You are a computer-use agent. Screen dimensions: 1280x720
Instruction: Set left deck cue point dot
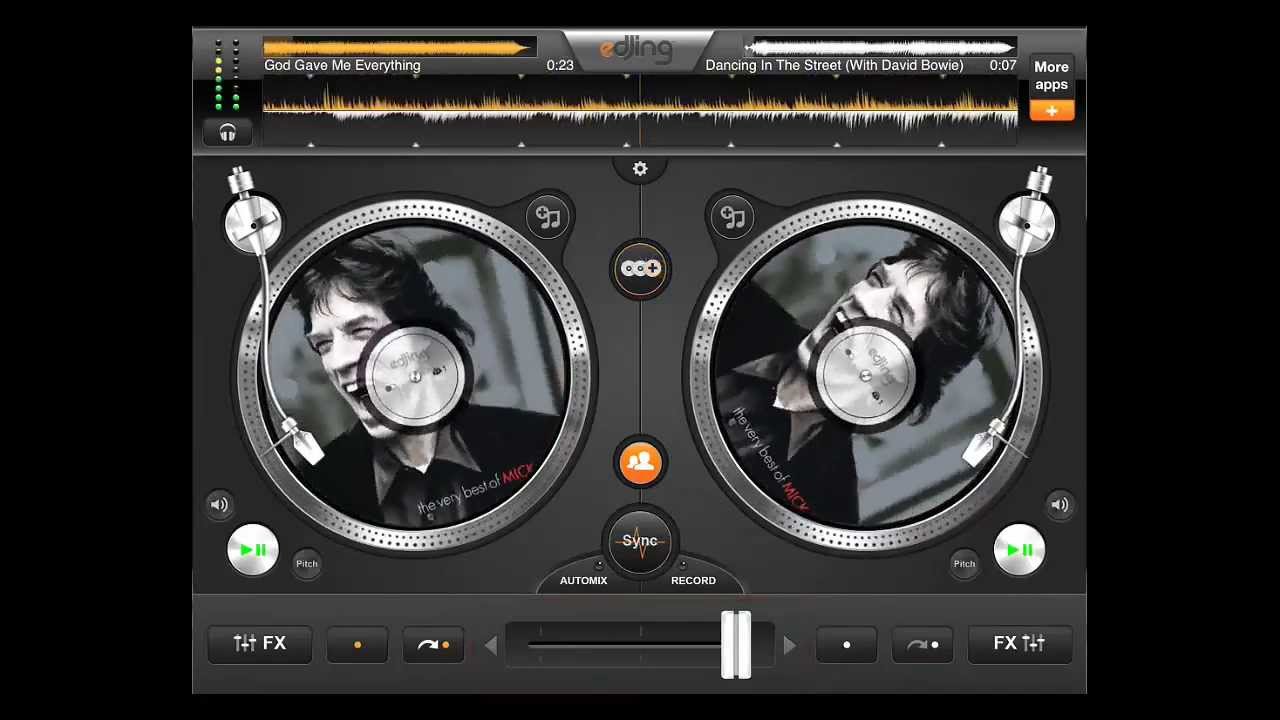[357, 645]
